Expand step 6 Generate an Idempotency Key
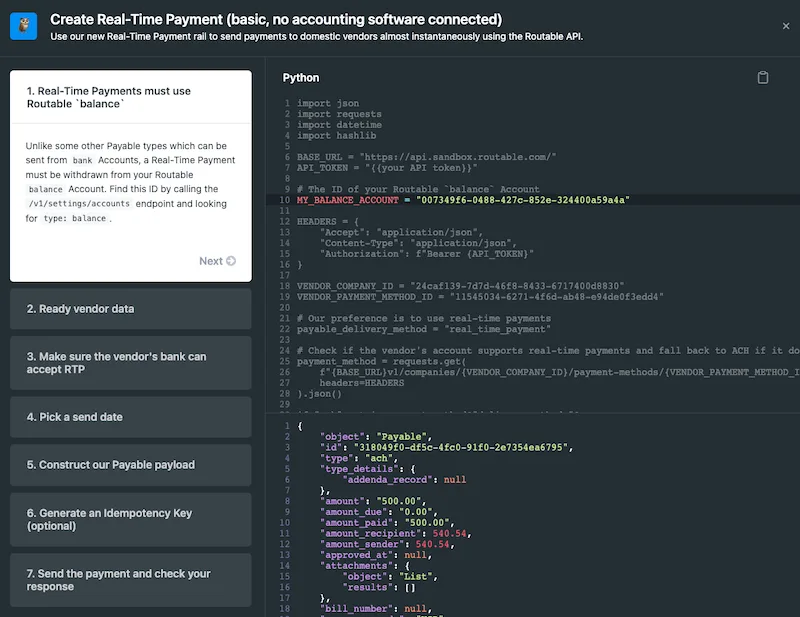 pos(131,520)
